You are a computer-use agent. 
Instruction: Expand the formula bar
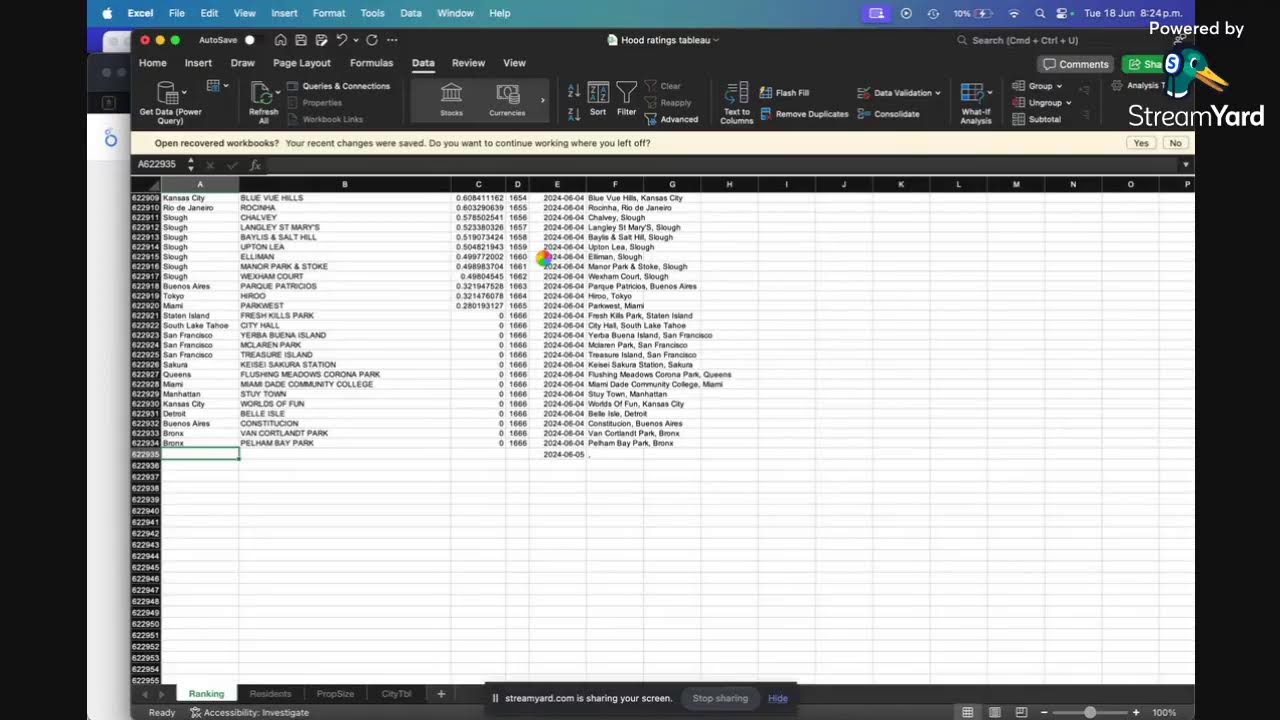(x=1186, y=164)
